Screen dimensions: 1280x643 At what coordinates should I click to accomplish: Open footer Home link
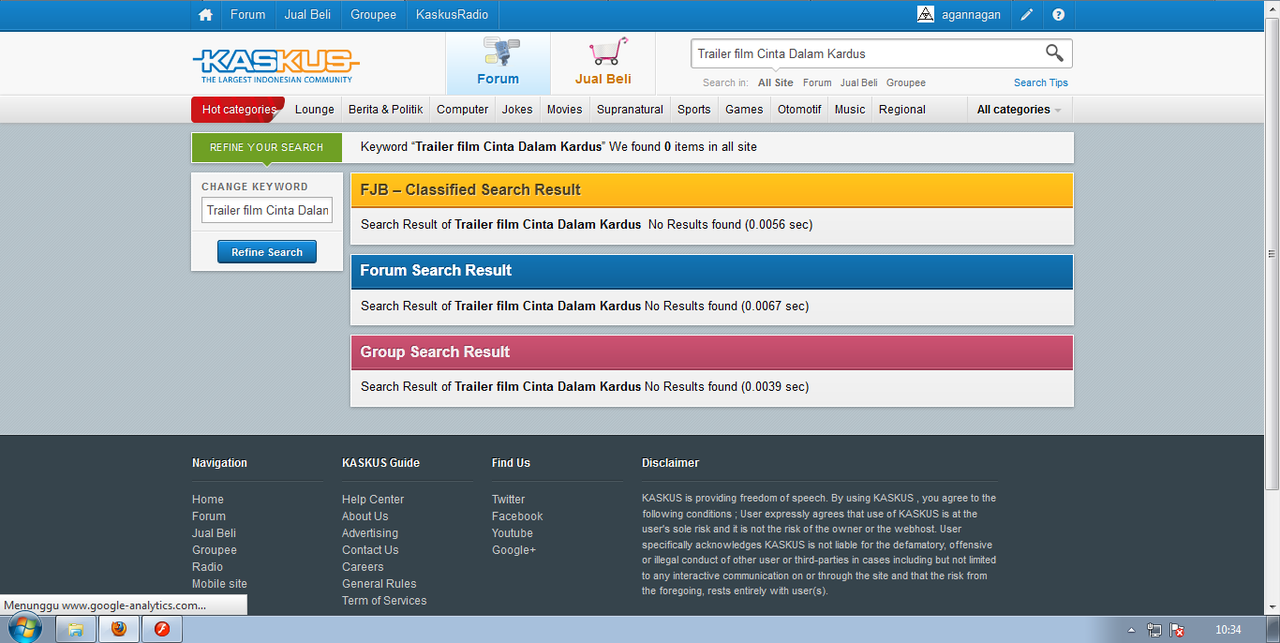(208, 500)
